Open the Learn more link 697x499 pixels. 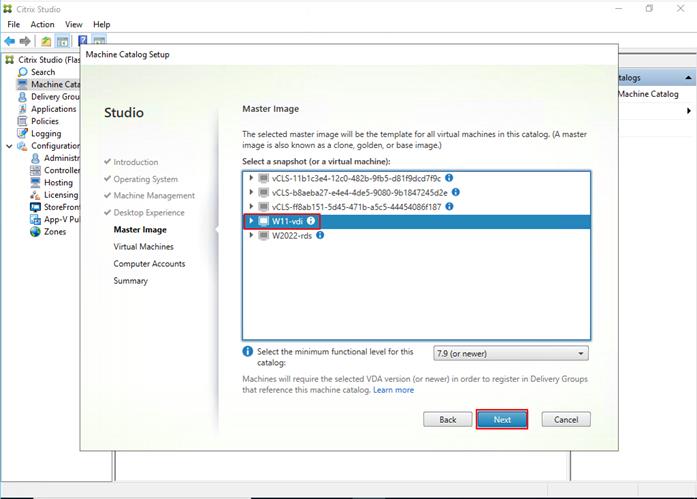[x=393, y=390]
